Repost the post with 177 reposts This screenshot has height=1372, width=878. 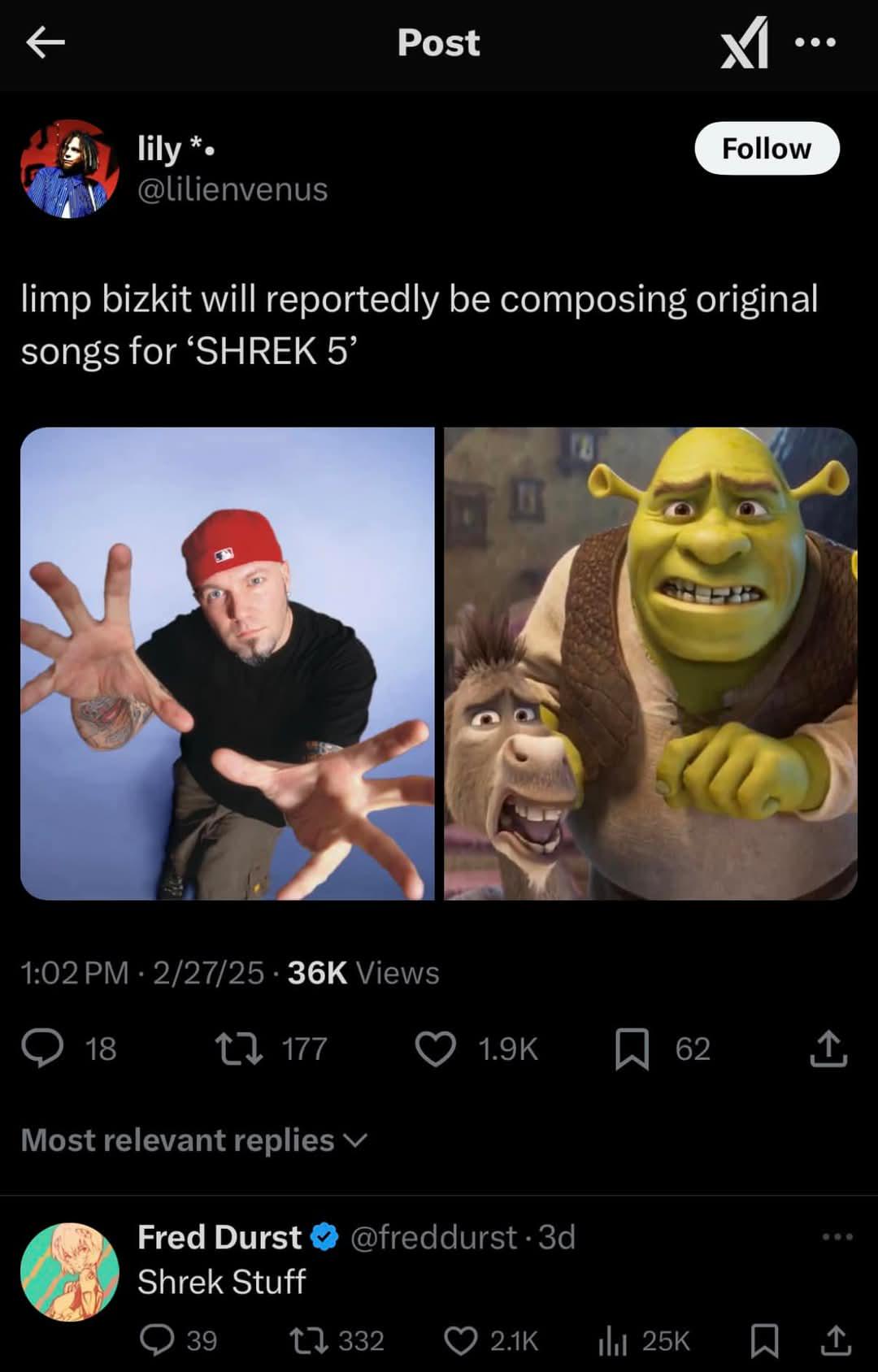click(238, 1049)
